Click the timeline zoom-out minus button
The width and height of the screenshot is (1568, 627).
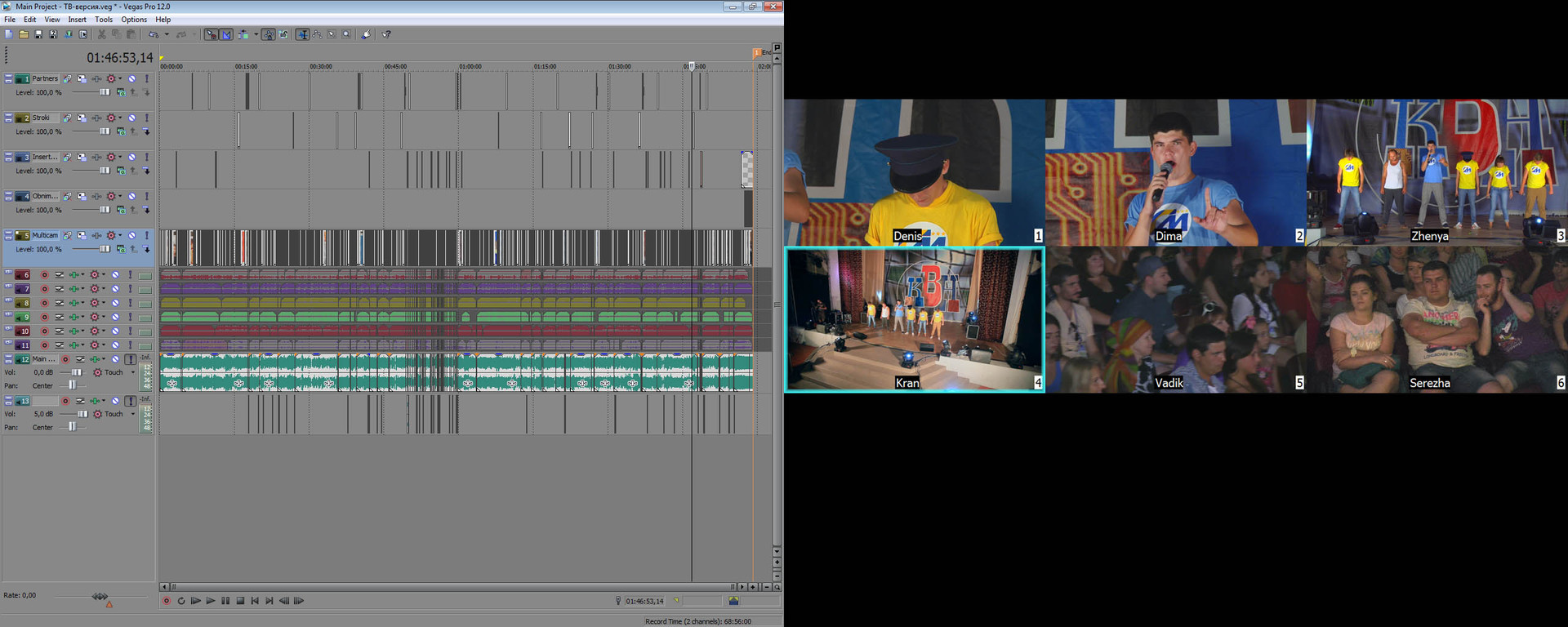tap(767, 587)
